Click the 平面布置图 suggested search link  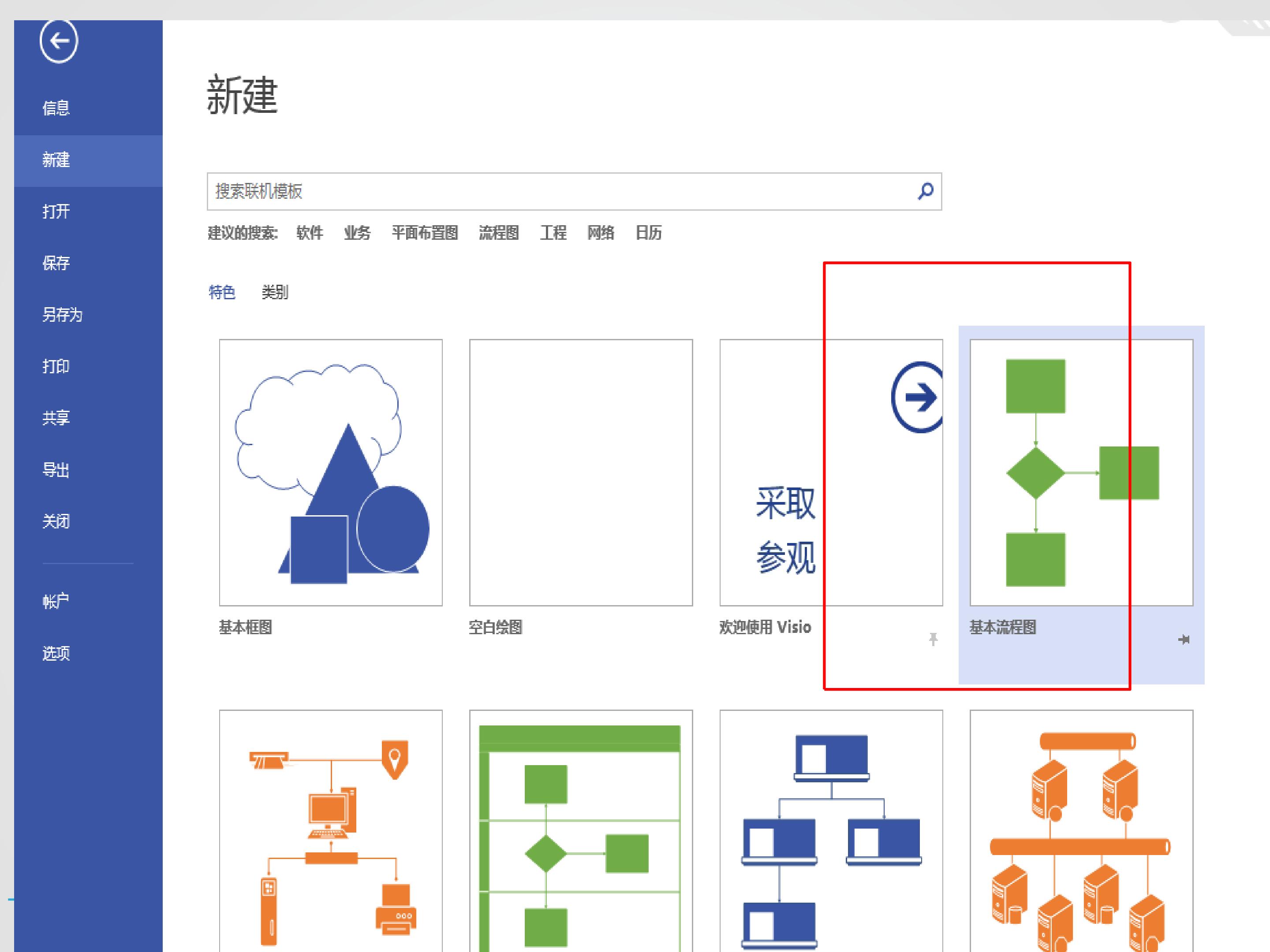coord(424,233)
